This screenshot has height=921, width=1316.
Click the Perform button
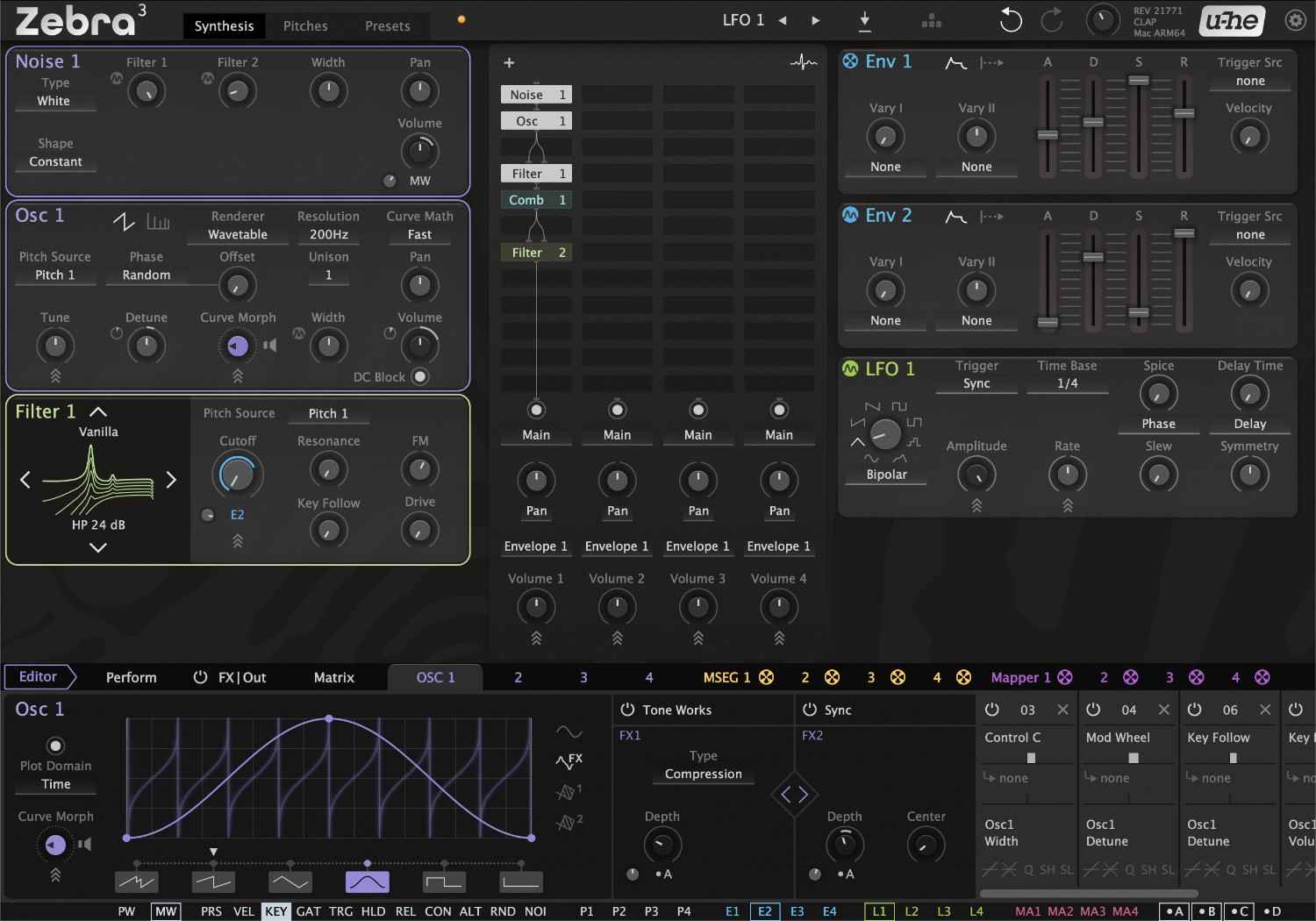point(131,677)
